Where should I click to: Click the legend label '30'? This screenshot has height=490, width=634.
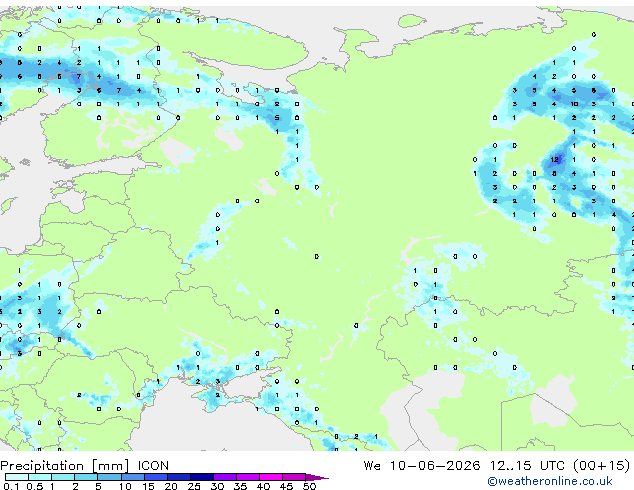pos(217,486)
